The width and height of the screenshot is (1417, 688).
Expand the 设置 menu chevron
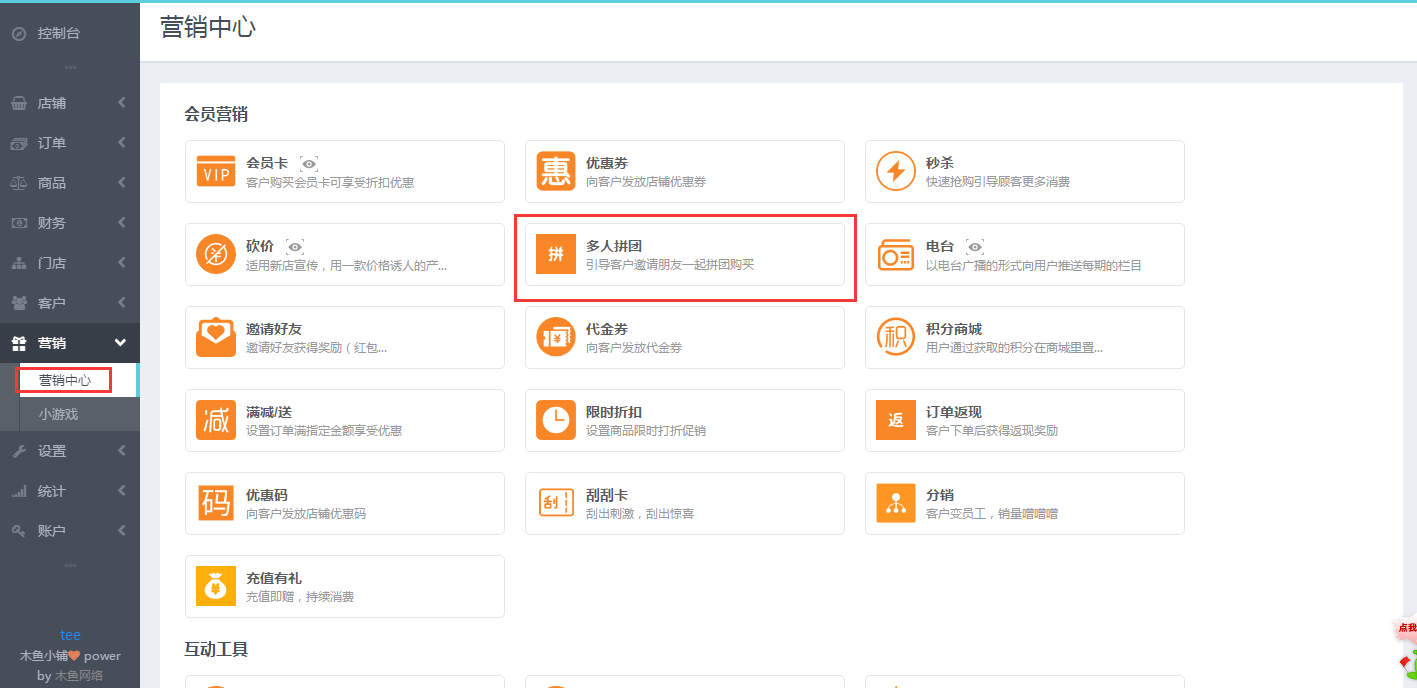point(121,451)
